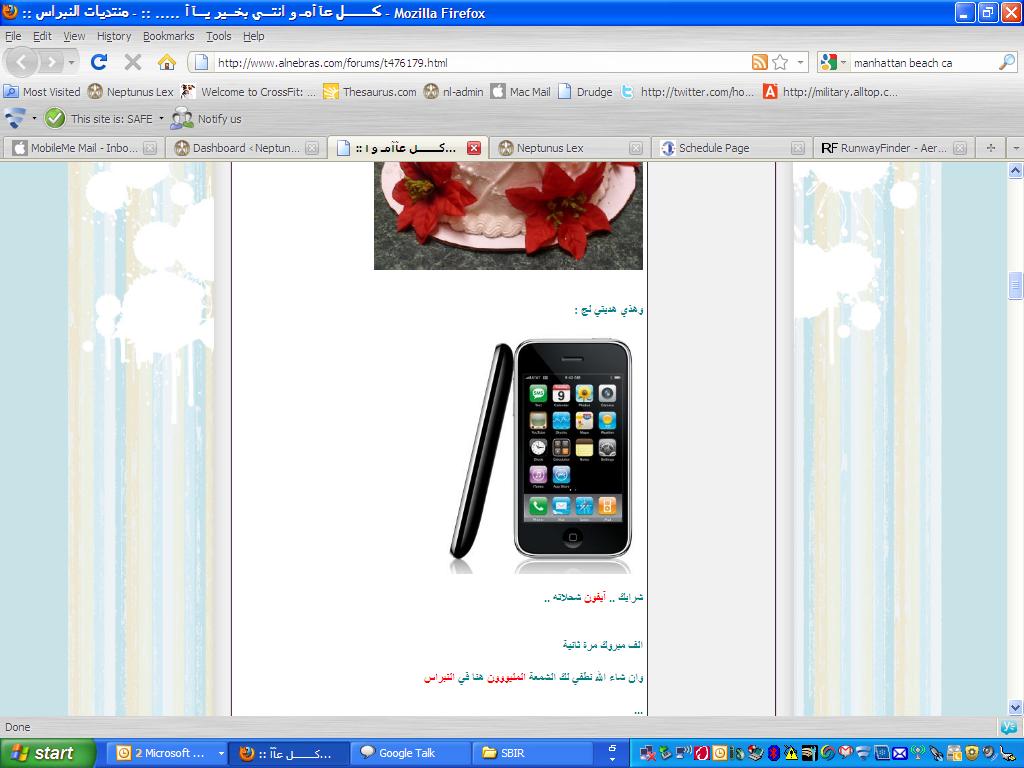The image size is (1024, 768).
Task: Click the disconnected network tray icon
Action: point(648,753)
